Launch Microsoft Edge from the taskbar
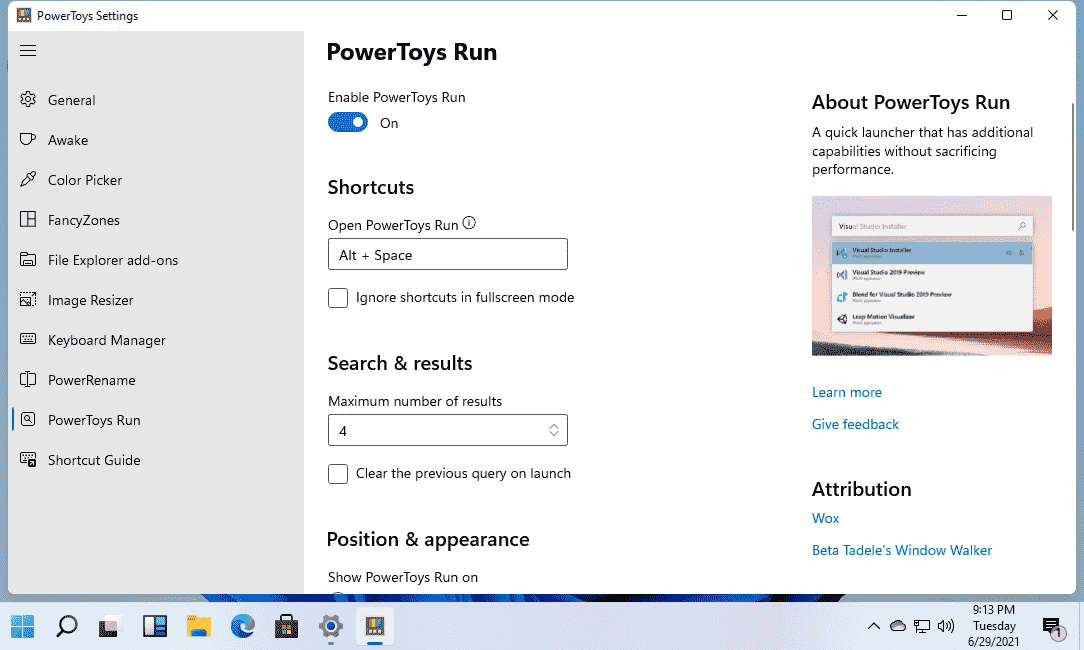The height and width of the screenshot is (650, 1084). tap(242, 626)
